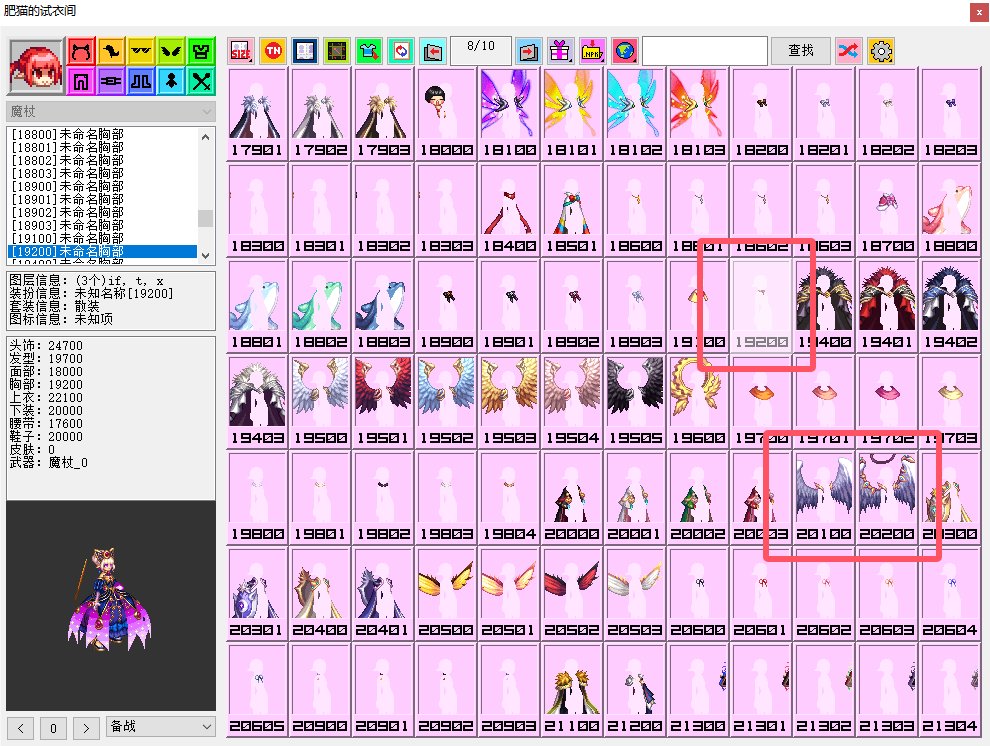Viewport: 990px width, 746px height.
Task: Click the NPK download toolbar icon
Action: tap(592, 51)
